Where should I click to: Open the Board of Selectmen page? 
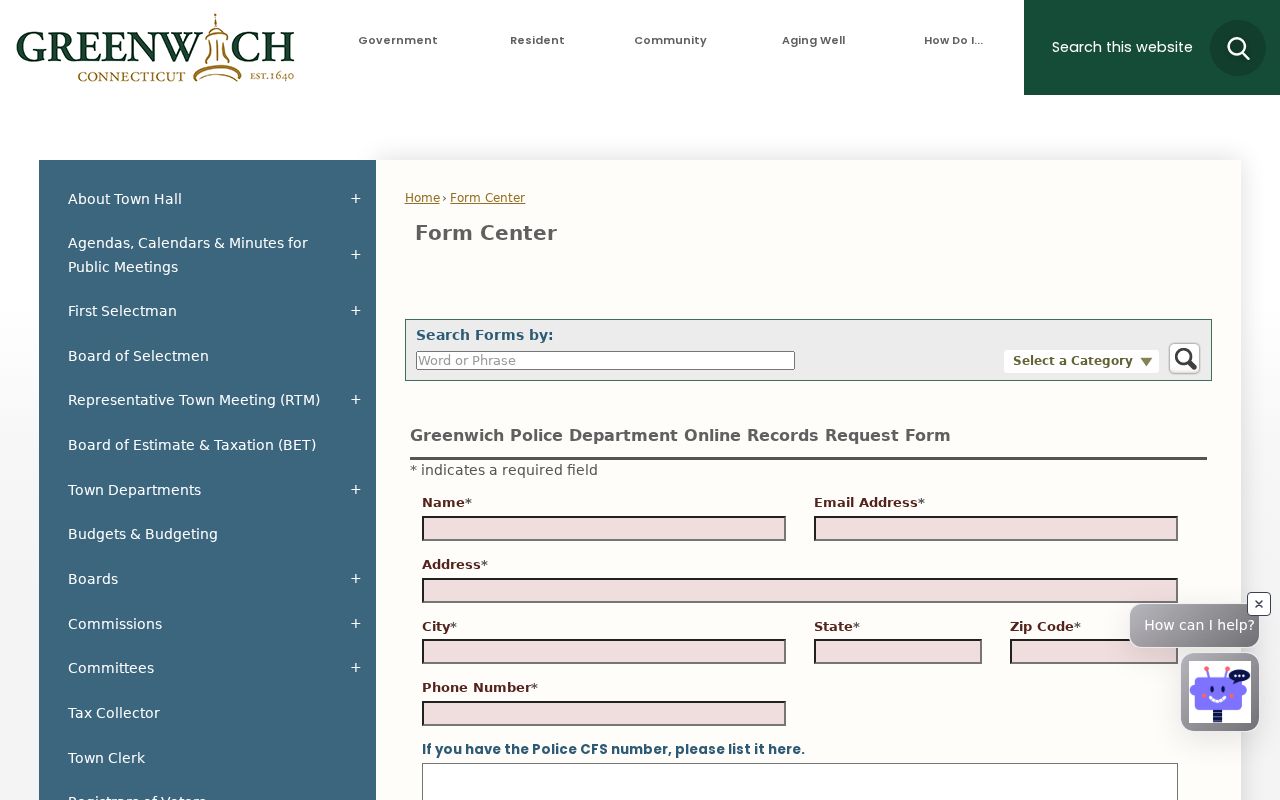pyautogui.click(x=138, y=356)
